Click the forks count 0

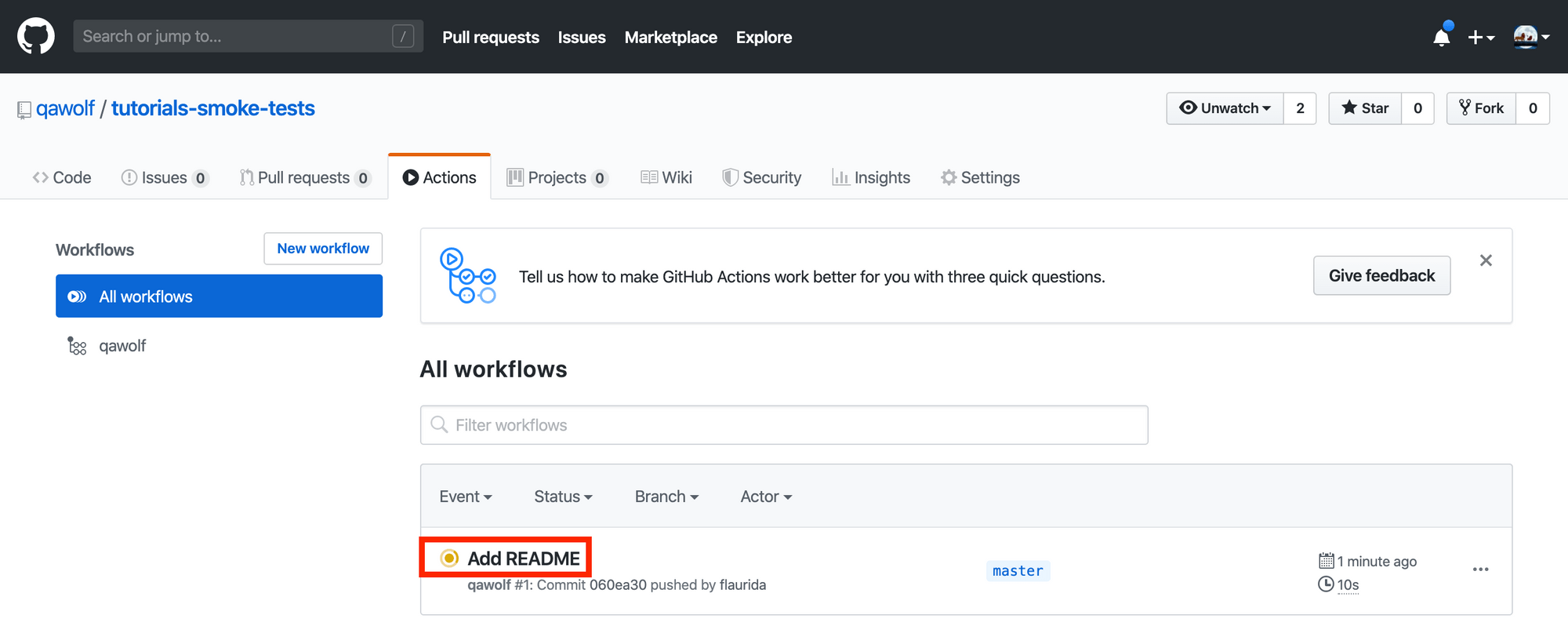[x=1533, y=108]
